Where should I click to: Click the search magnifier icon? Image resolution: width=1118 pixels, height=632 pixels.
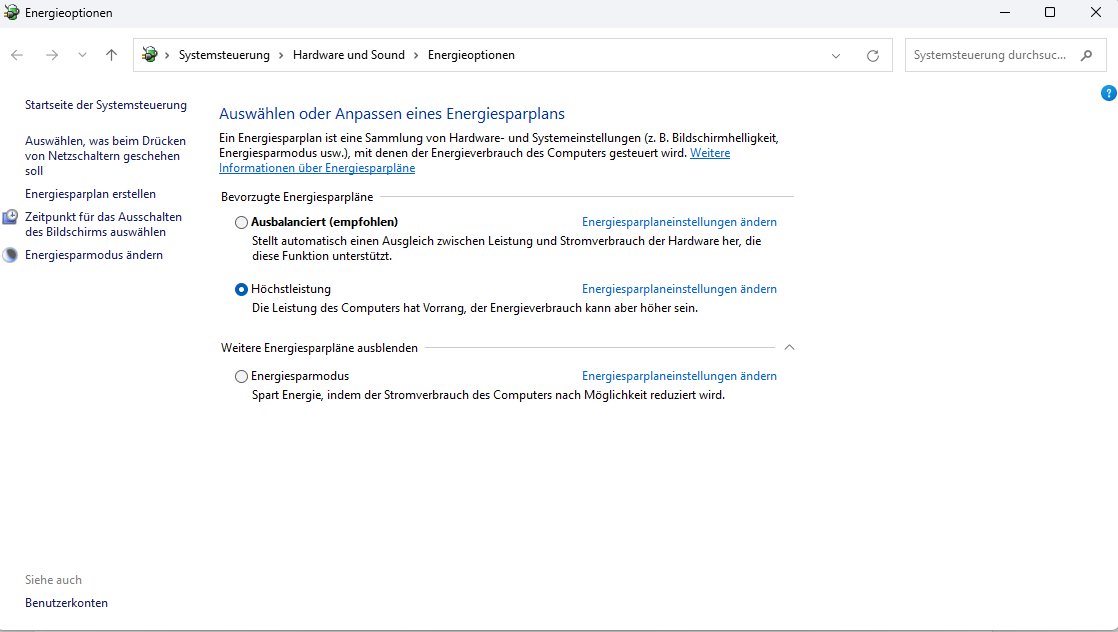(1087, 55)
